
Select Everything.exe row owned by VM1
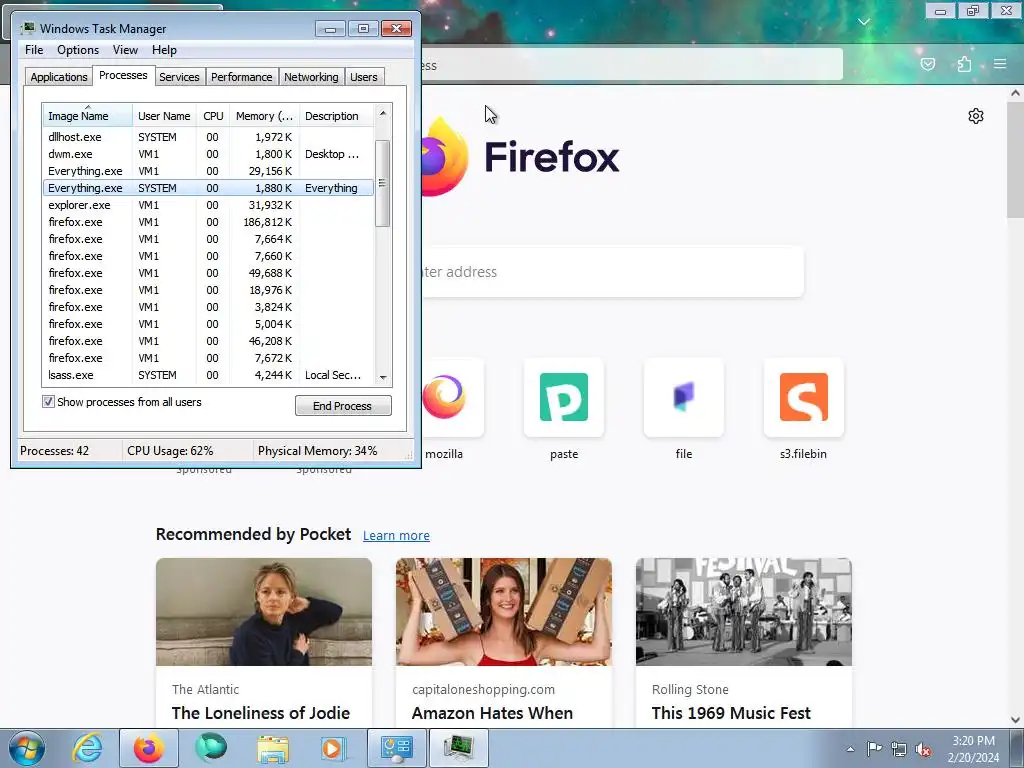pos(208,171)
